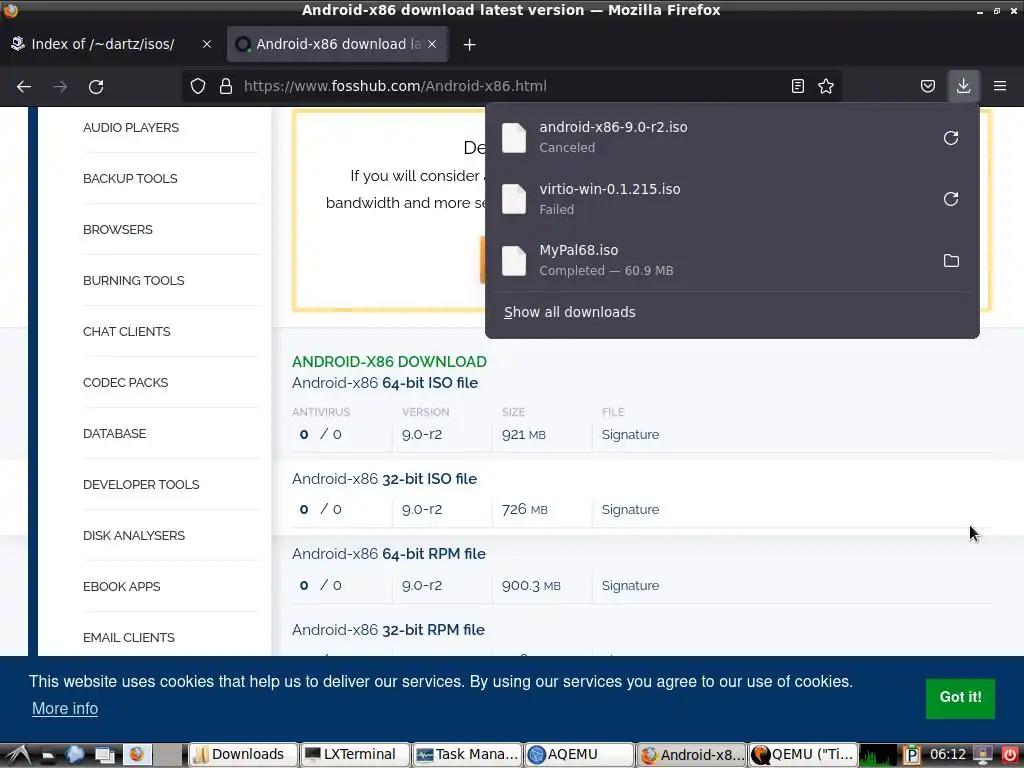
Task: Open EMAIL CLIENTS category
Action: pos(129,637)
